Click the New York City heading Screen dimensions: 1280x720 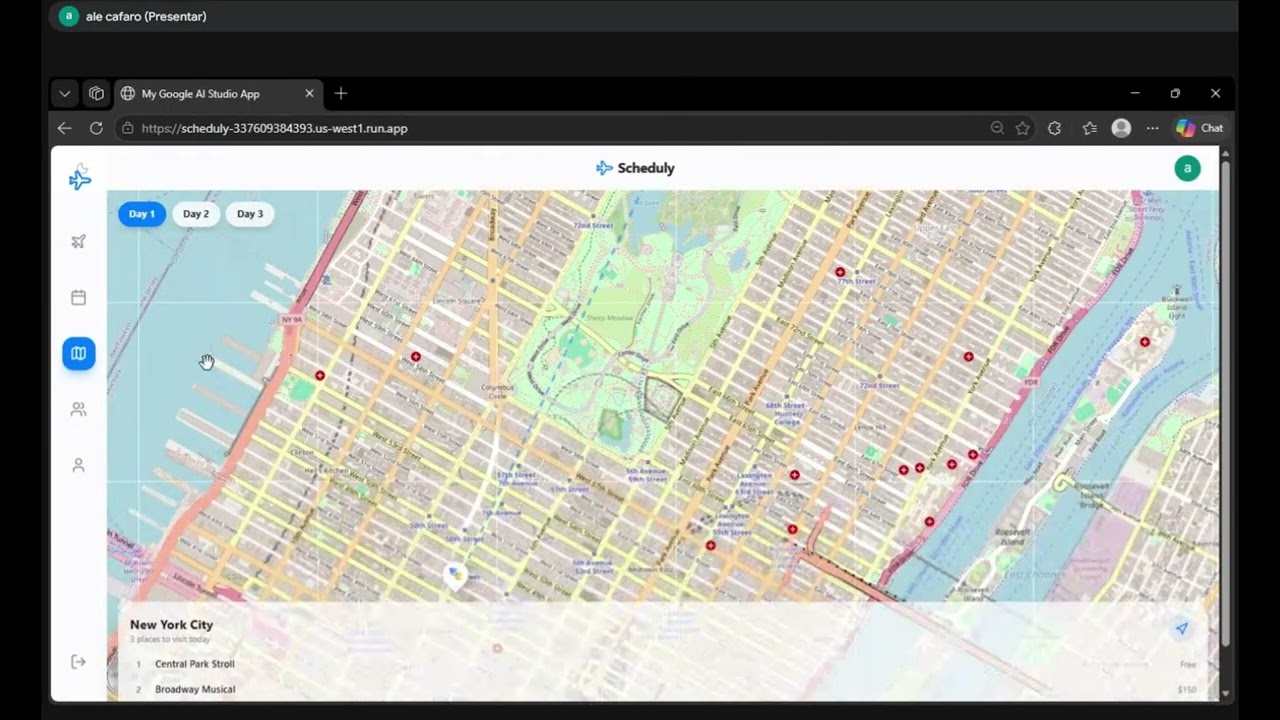171,625
